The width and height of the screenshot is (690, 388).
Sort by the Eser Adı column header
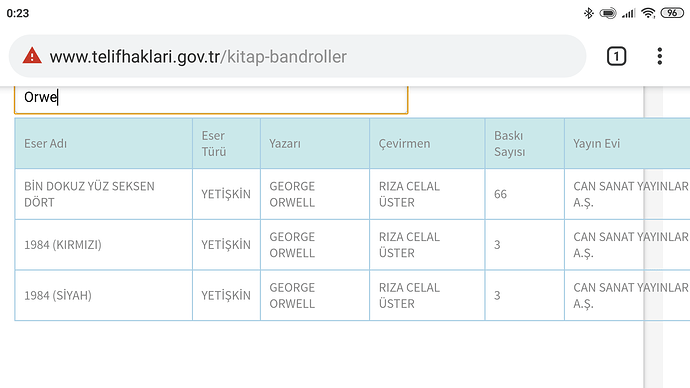(103, 143)
